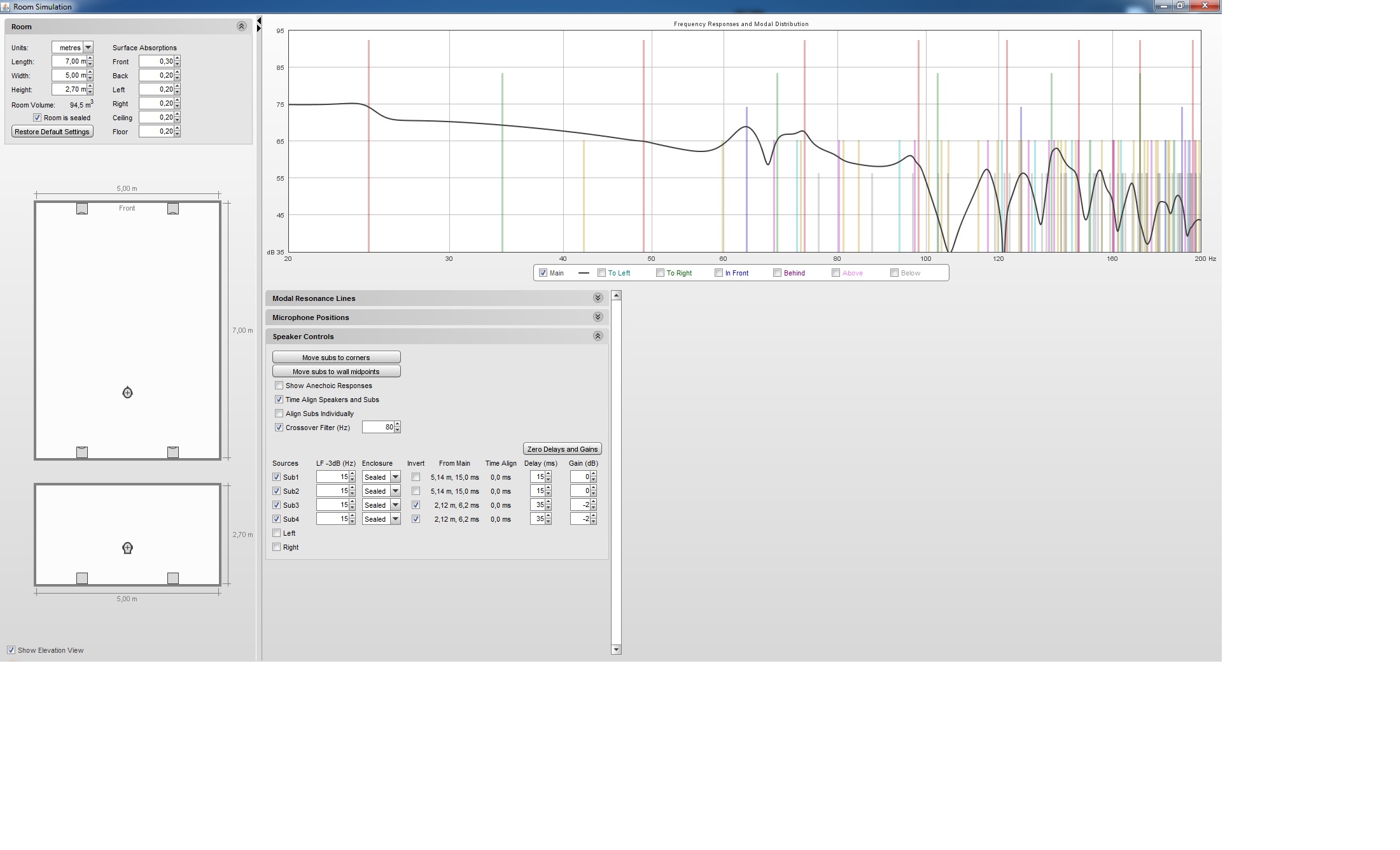Expand the Modal Resonance Lines section

pos(598,298)
